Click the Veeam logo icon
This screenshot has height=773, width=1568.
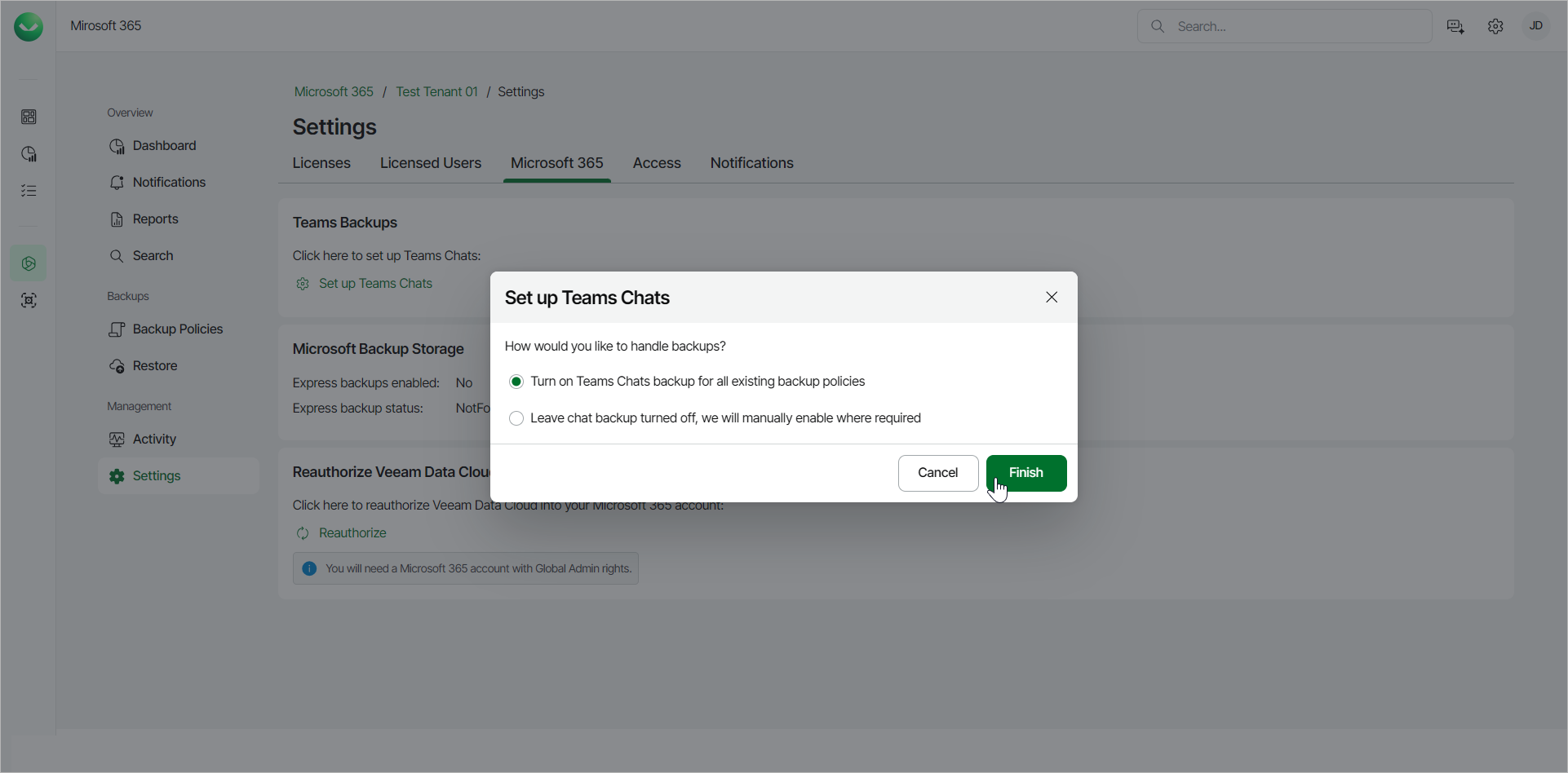[29, 27]
